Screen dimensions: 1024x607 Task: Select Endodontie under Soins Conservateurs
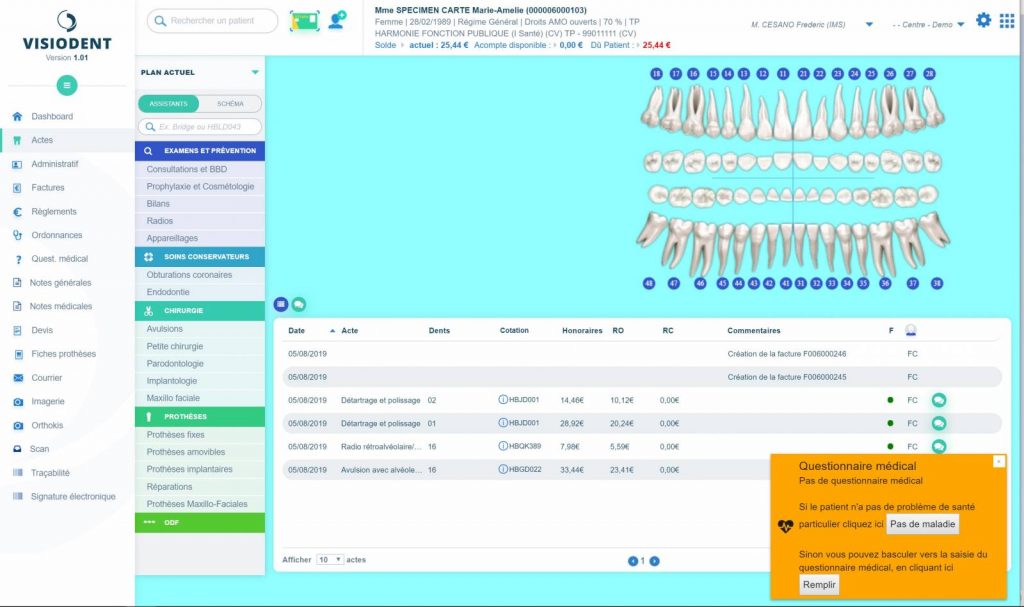point(169,292)
